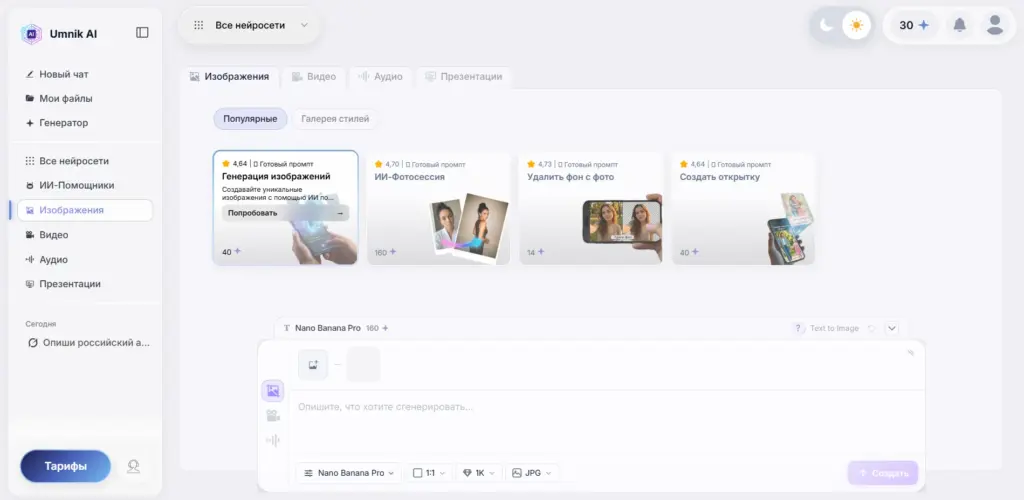Select the audio waveform icon beside prompt box
The height and width of the screenshot is (500, 1024).
coord(273,440)
